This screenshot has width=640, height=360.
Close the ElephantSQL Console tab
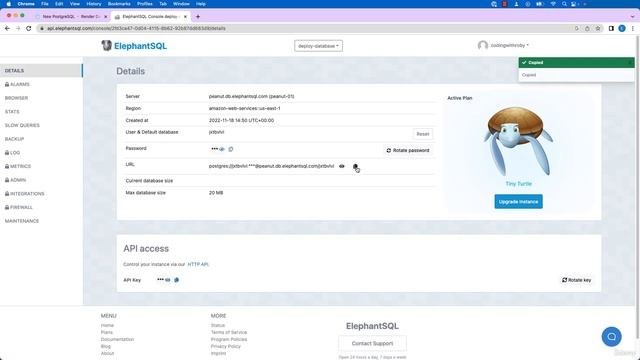click(185, 17)
